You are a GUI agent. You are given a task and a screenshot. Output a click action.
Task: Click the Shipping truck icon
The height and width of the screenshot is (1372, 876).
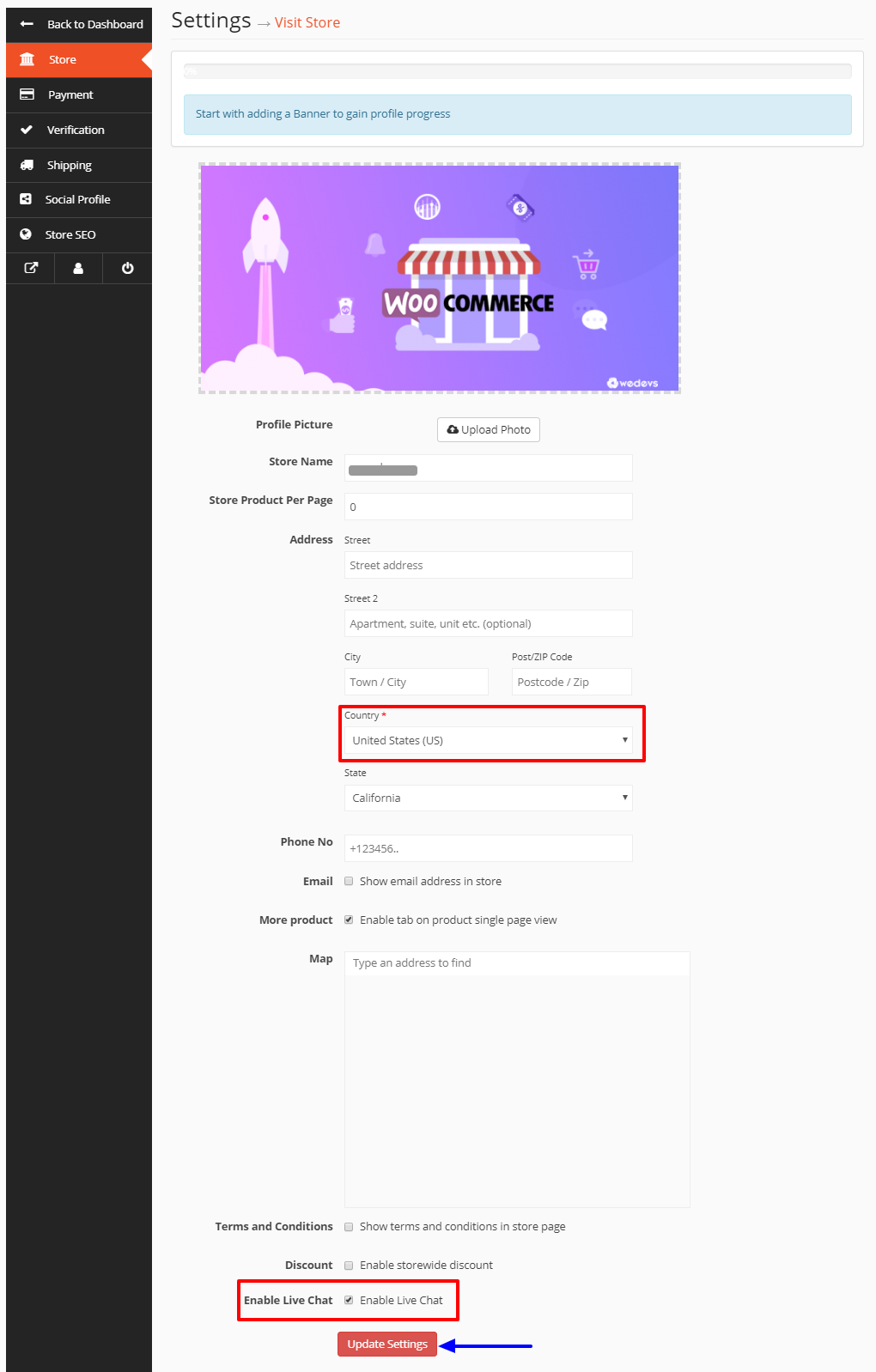point(27,165)
